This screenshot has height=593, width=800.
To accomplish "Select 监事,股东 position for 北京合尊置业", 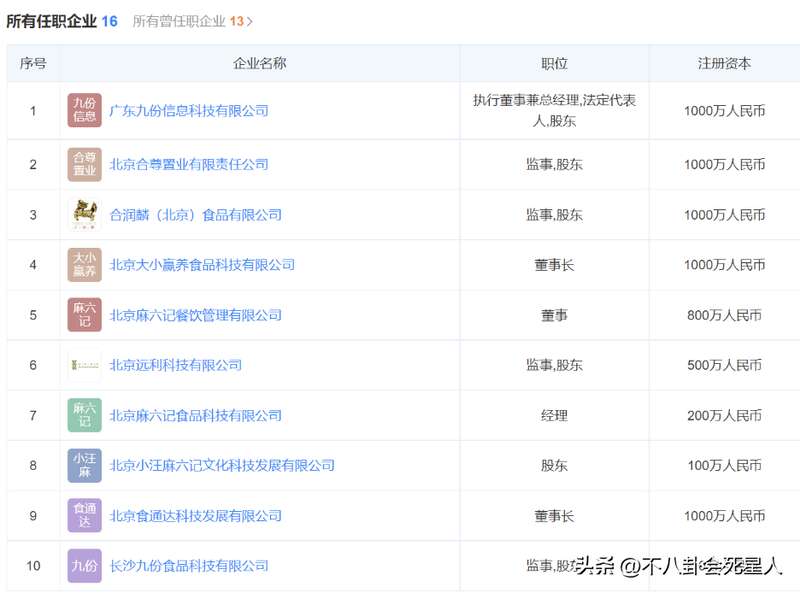I will [x=554, y=164].
